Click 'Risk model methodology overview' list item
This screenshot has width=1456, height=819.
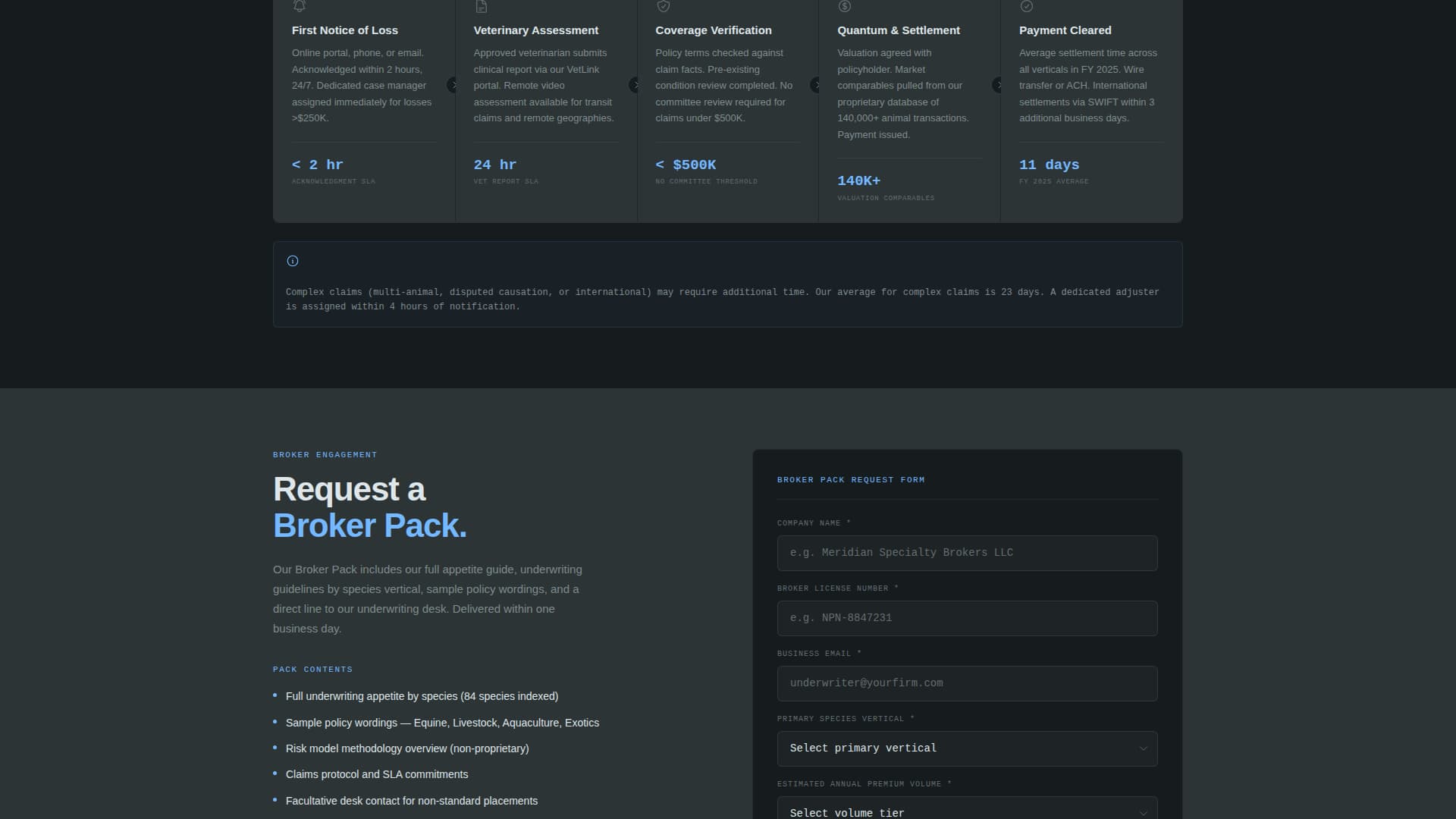[407, 748]
